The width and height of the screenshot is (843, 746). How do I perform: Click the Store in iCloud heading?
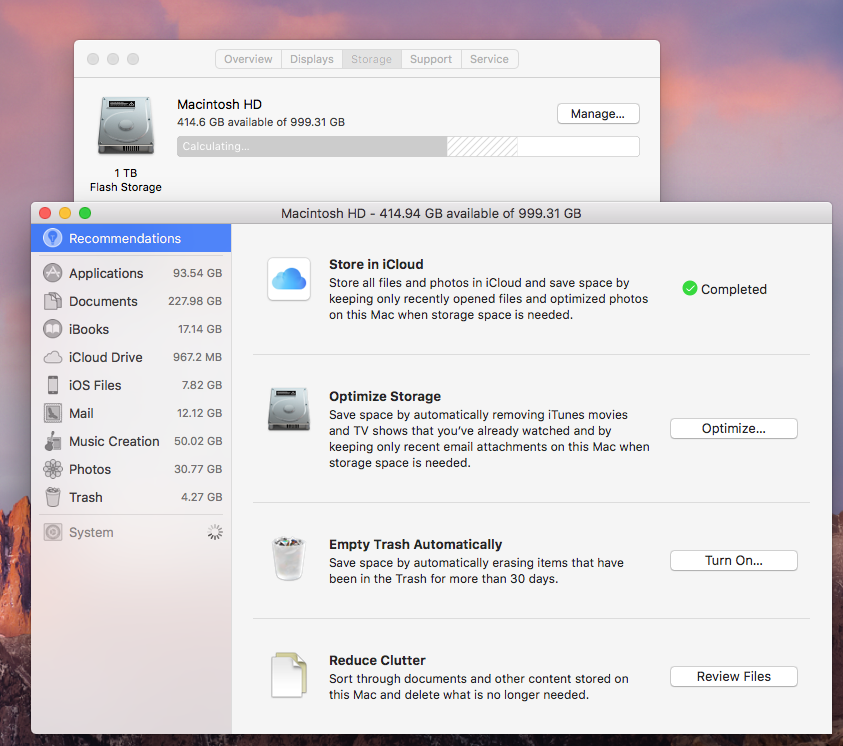376,264
